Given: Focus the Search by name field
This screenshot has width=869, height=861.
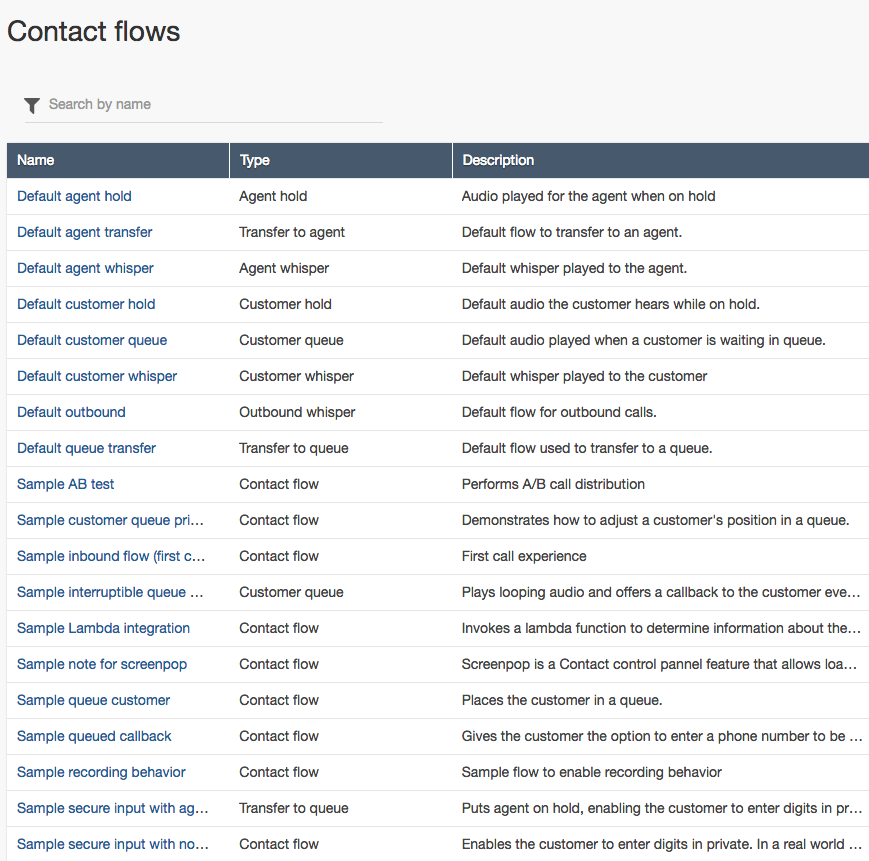Looking at the screenshot, I should 210,104.
